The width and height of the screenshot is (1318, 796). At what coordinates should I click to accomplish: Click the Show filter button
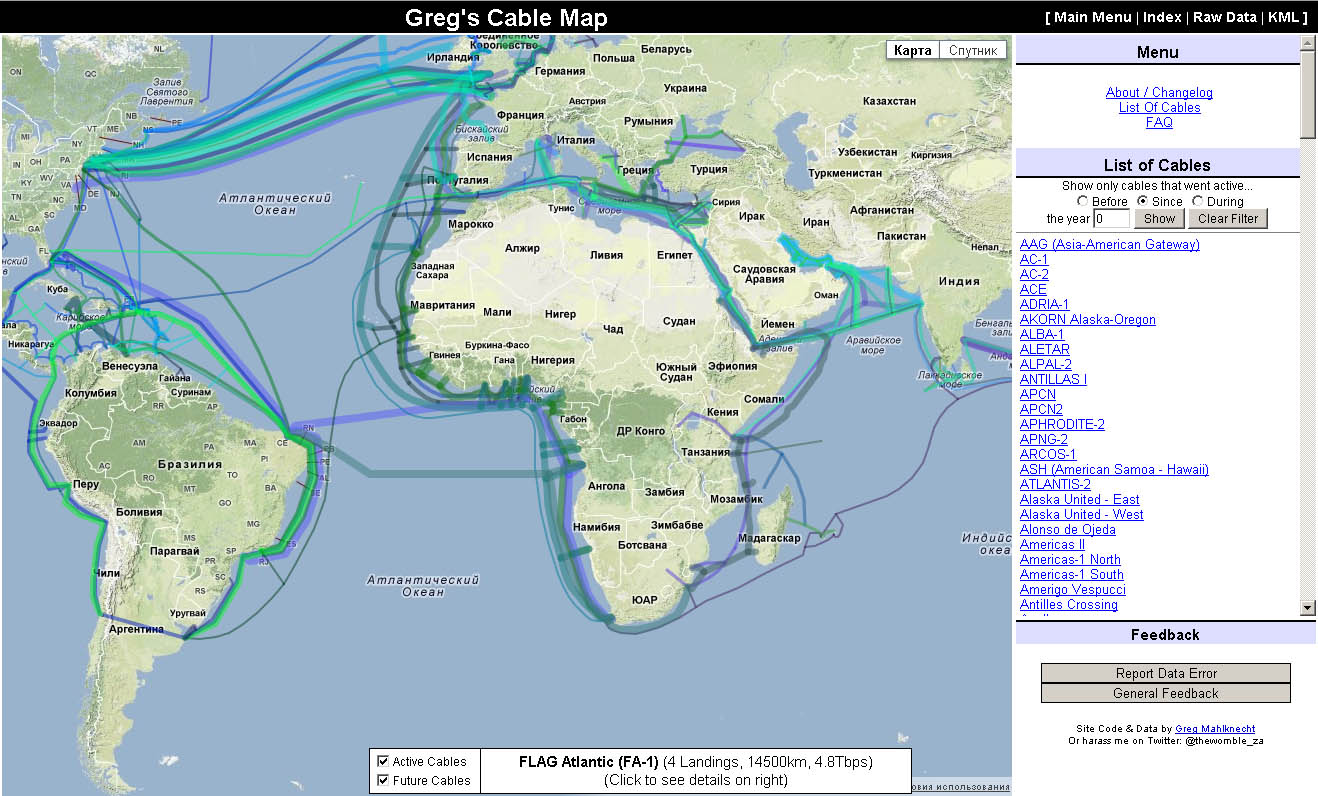coord(1159,219)
